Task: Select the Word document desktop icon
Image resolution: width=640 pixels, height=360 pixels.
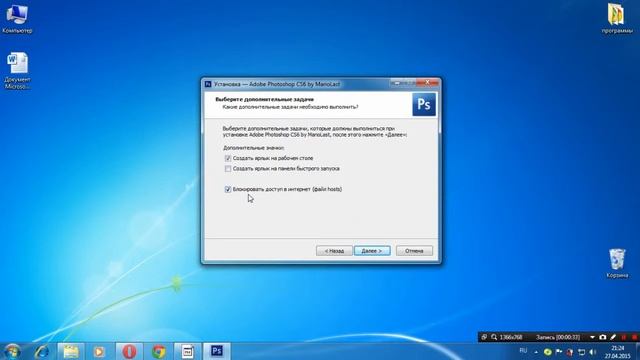Action: coord(18,70)
